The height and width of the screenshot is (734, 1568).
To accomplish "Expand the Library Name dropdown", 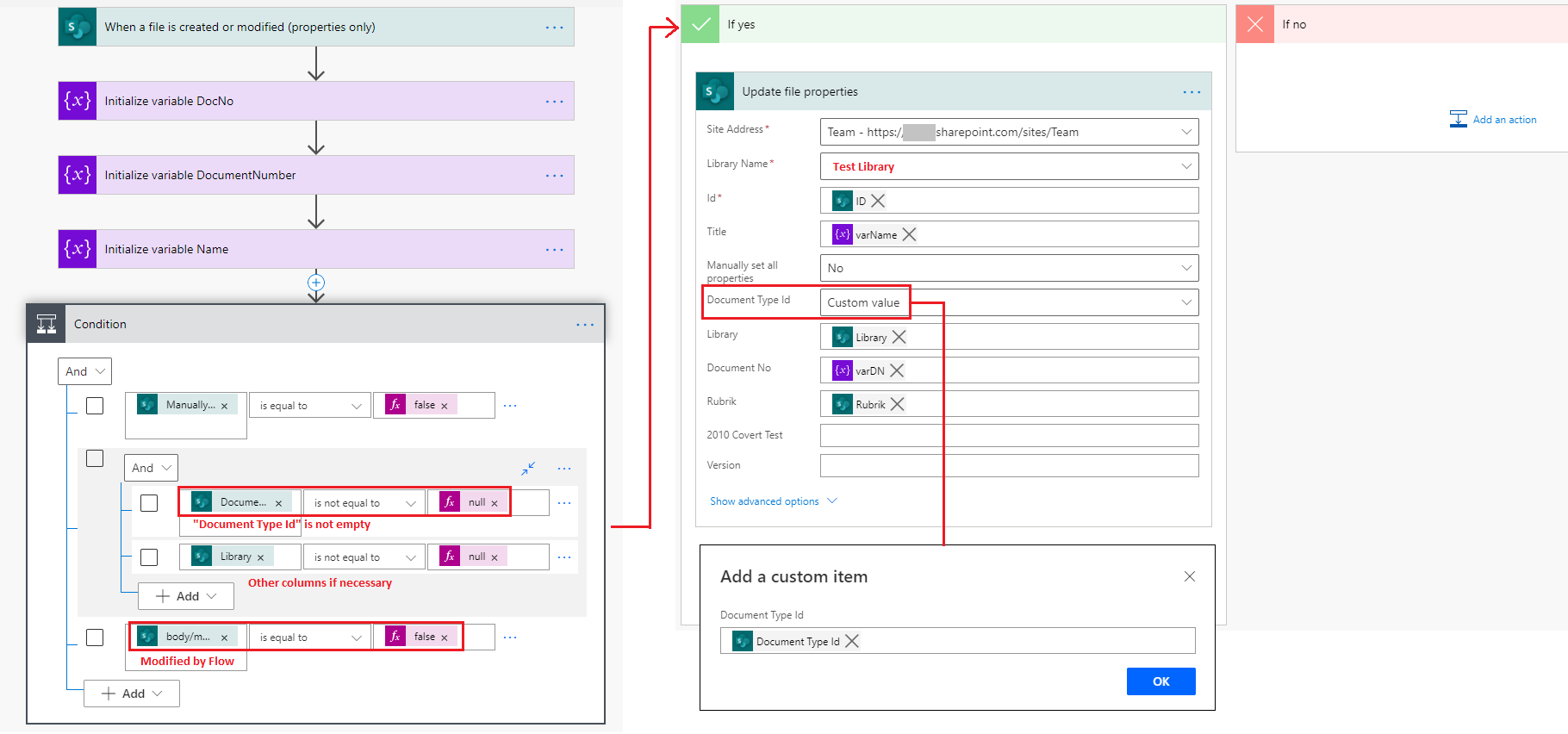I will tap(1186, 166).
